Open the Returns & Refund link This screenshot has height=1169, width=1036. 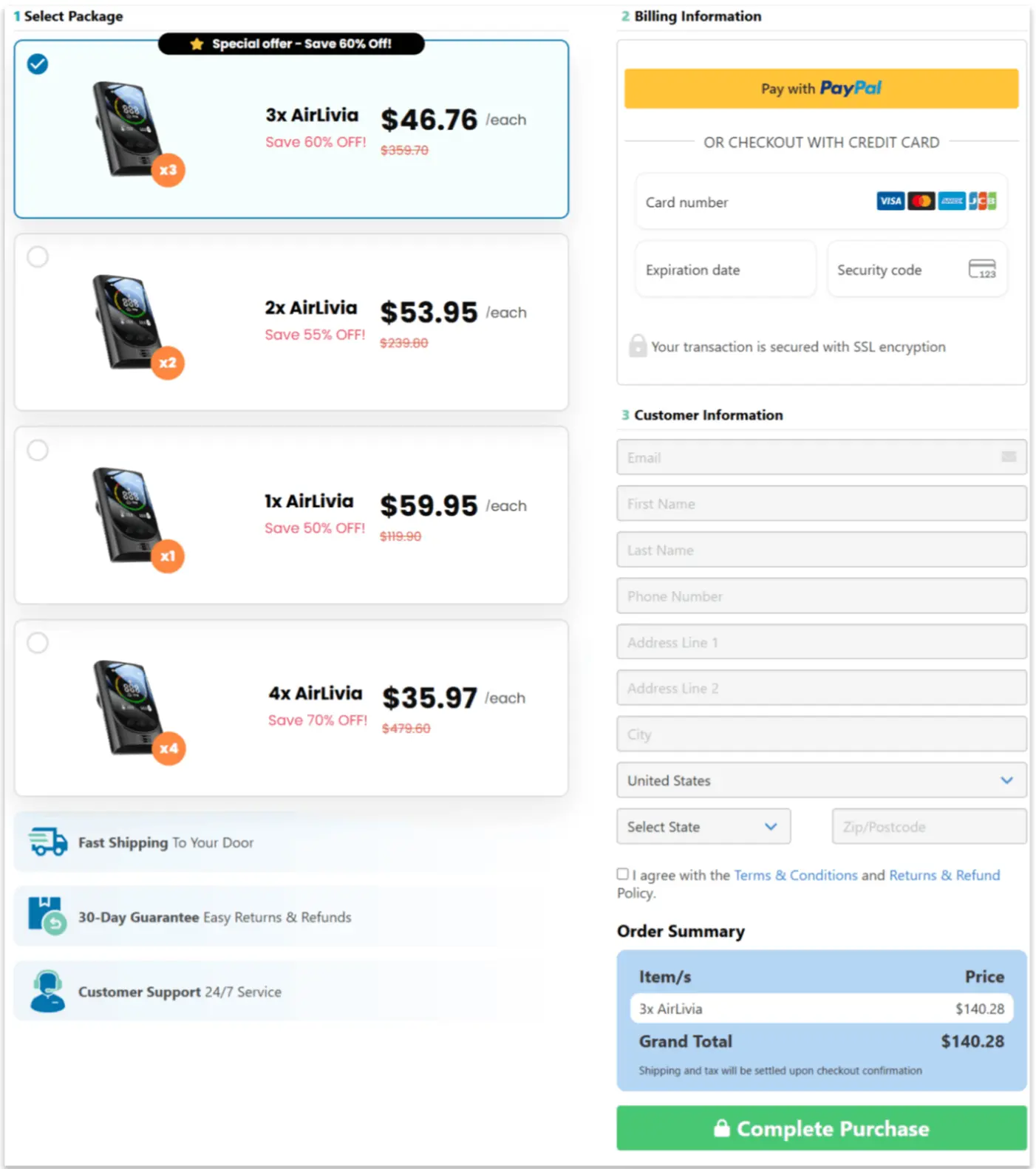[944, 875]
